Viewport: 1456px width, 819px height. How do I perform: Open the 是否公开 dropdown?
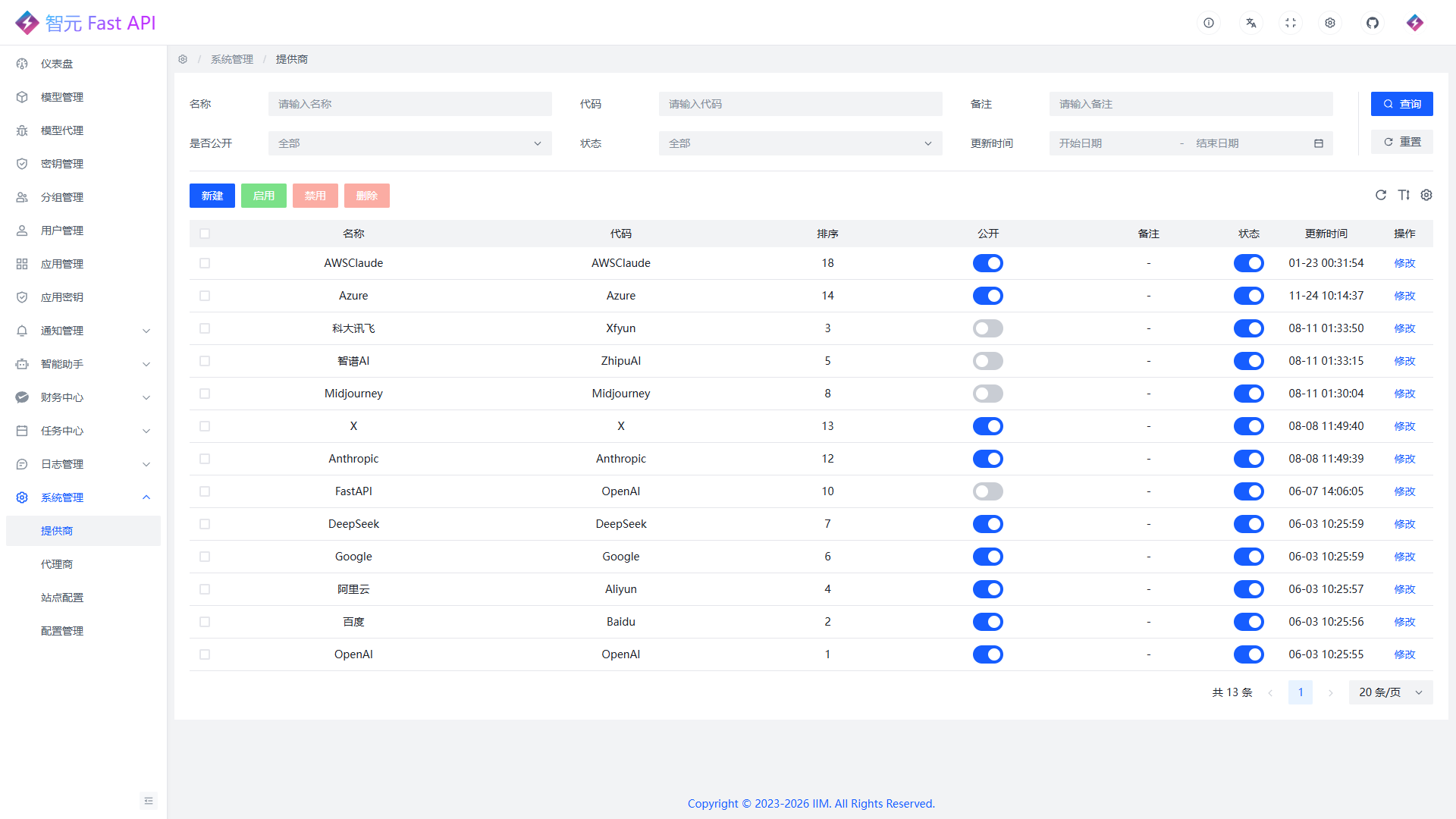(x=409, y=143)
